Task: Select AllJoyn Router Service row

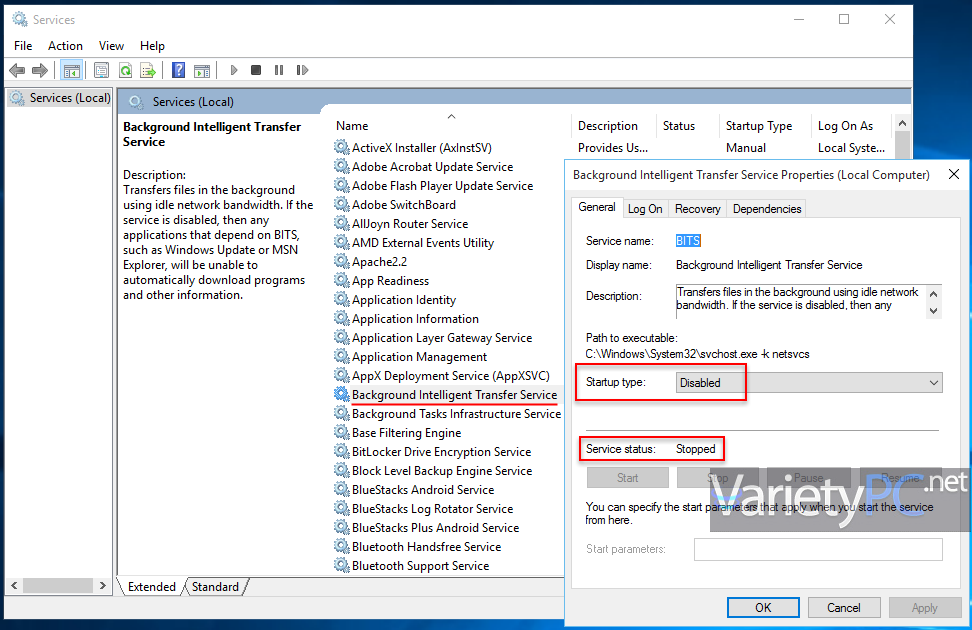Action: tap(410, 223)
